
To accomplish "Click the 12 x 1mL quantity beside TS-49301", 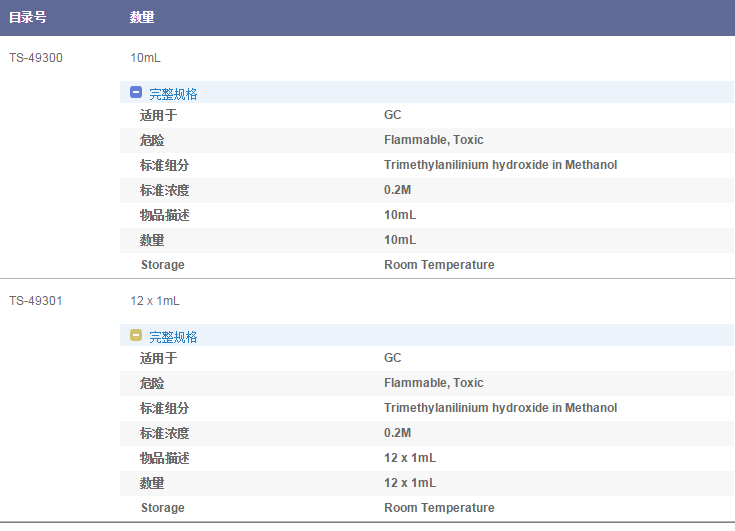I will [155, 301].
